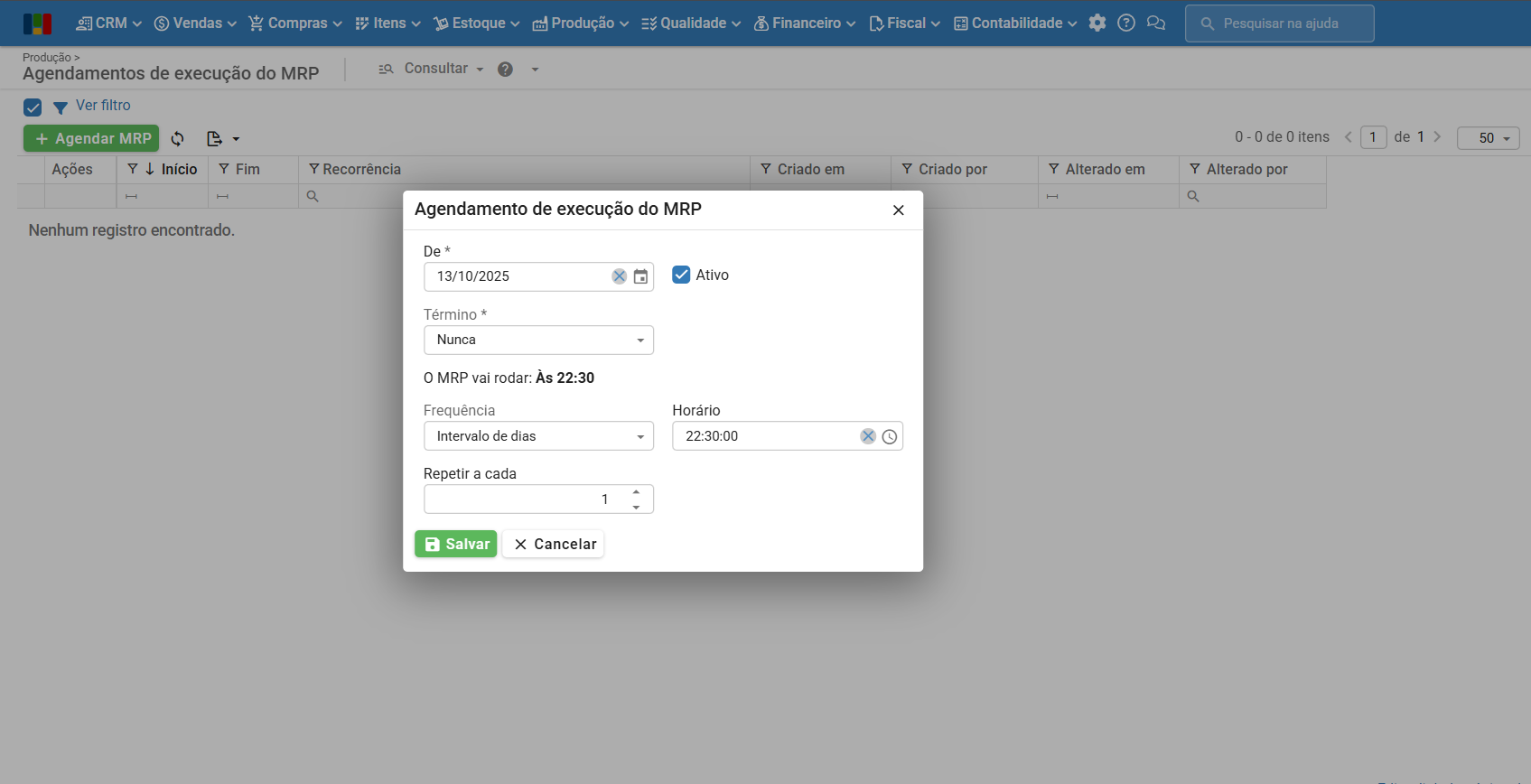Open the Qualidade menu
The height and width of the screenshot is (784, 1531).
click(691, 23)
